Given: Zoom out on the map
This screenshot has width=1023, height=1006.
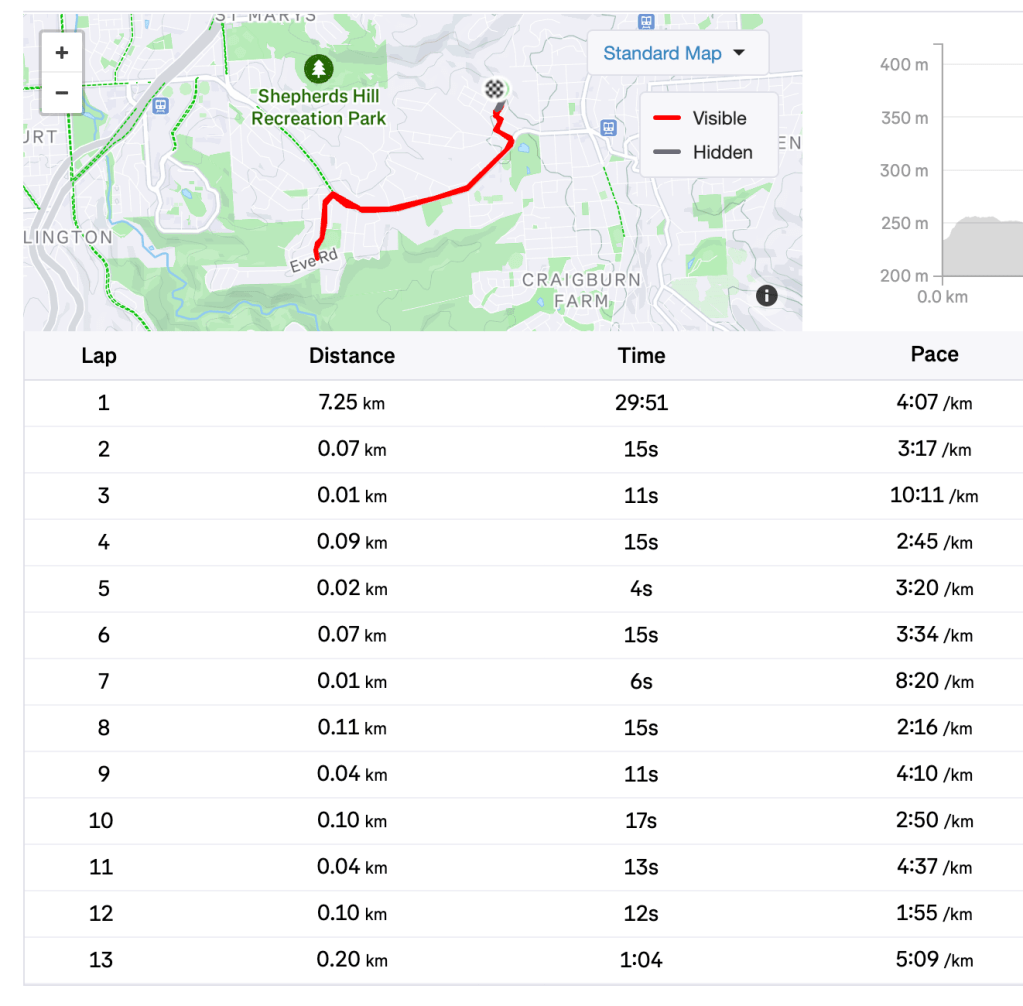Looking at the screenshot, I should [x=62, y=93].
